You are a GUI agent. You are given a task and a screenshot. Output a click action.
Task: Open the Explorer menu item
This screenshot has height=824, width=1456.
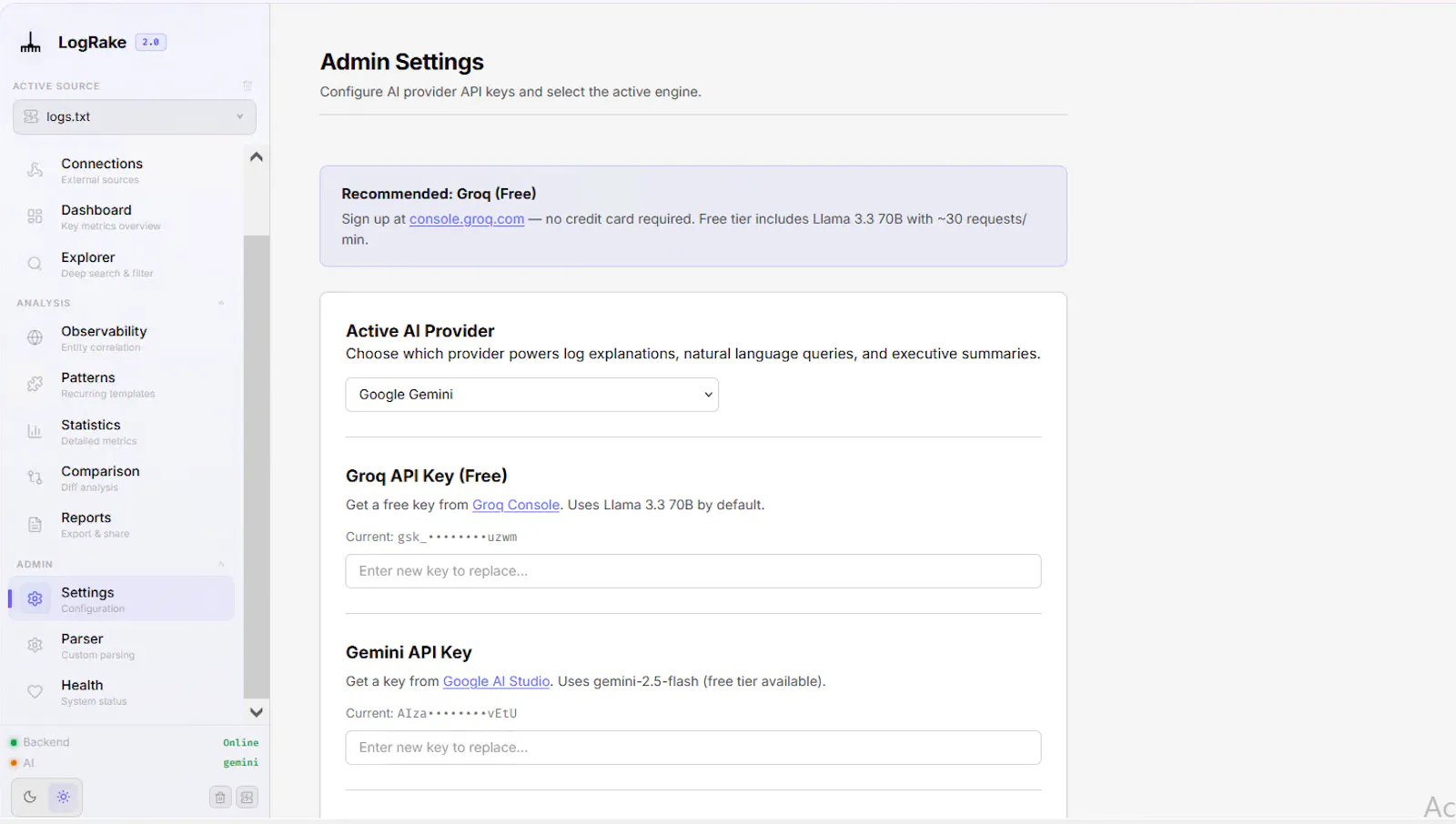point(122,264)
